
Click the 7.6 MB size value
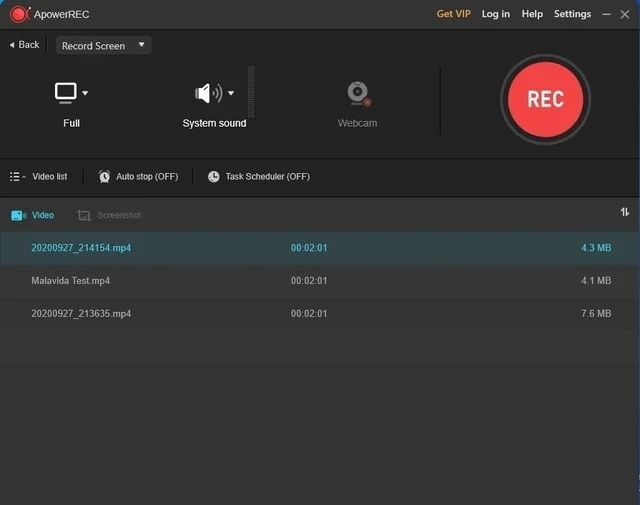[x=596, y=314]
